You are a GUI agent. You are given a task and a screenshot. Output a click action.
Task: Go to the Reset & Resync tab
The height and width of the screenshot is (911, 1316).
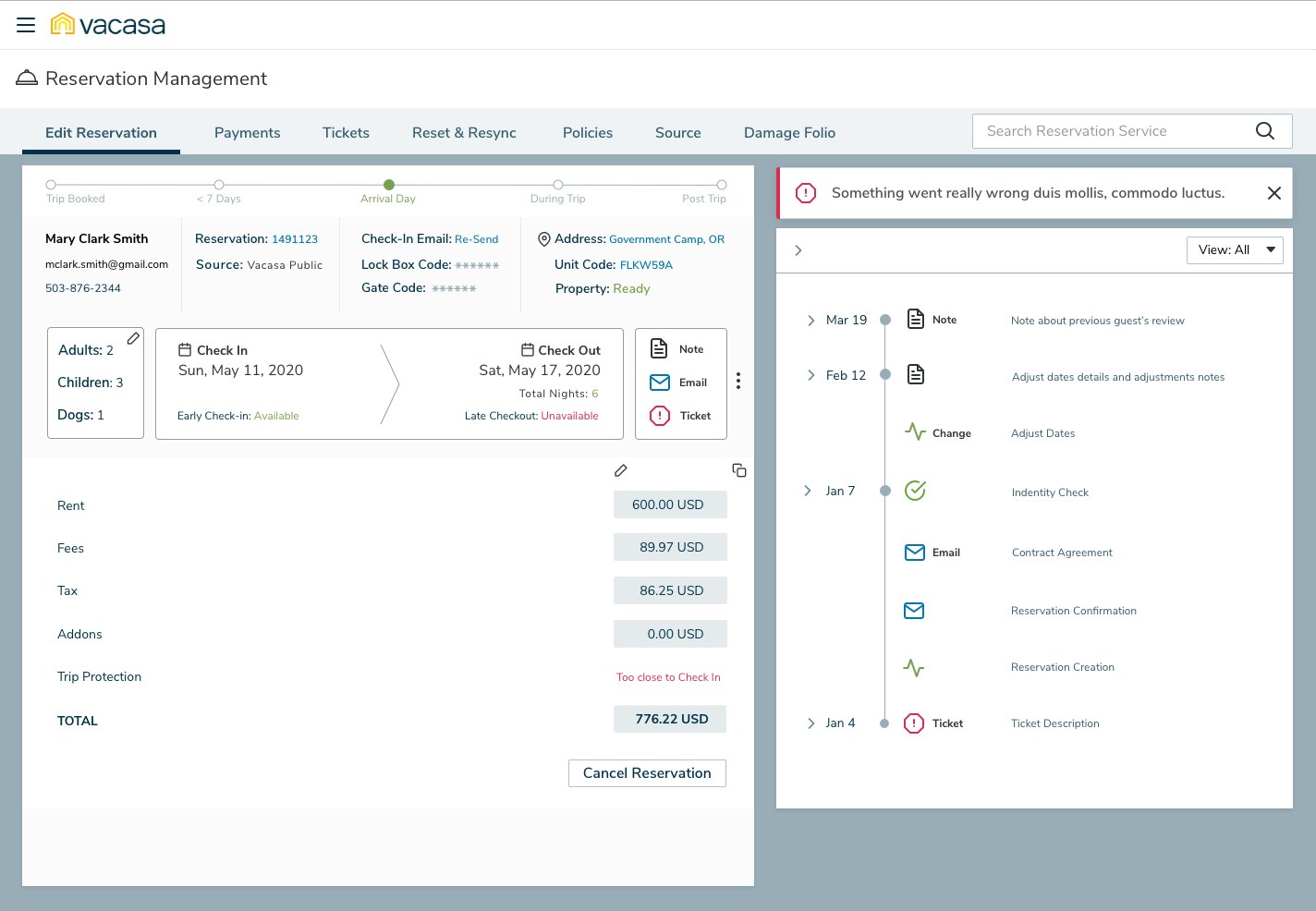click(x=464, y=133)
